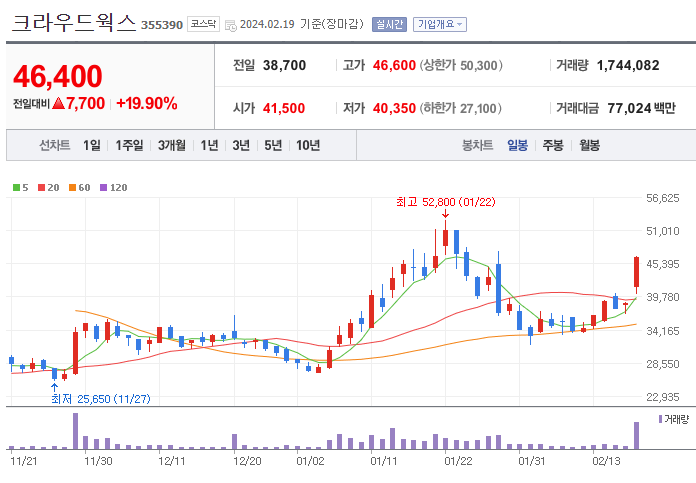Click the 2024.02.19 date text
Screen dimensions: 696x483
click(x=267, y=24)
